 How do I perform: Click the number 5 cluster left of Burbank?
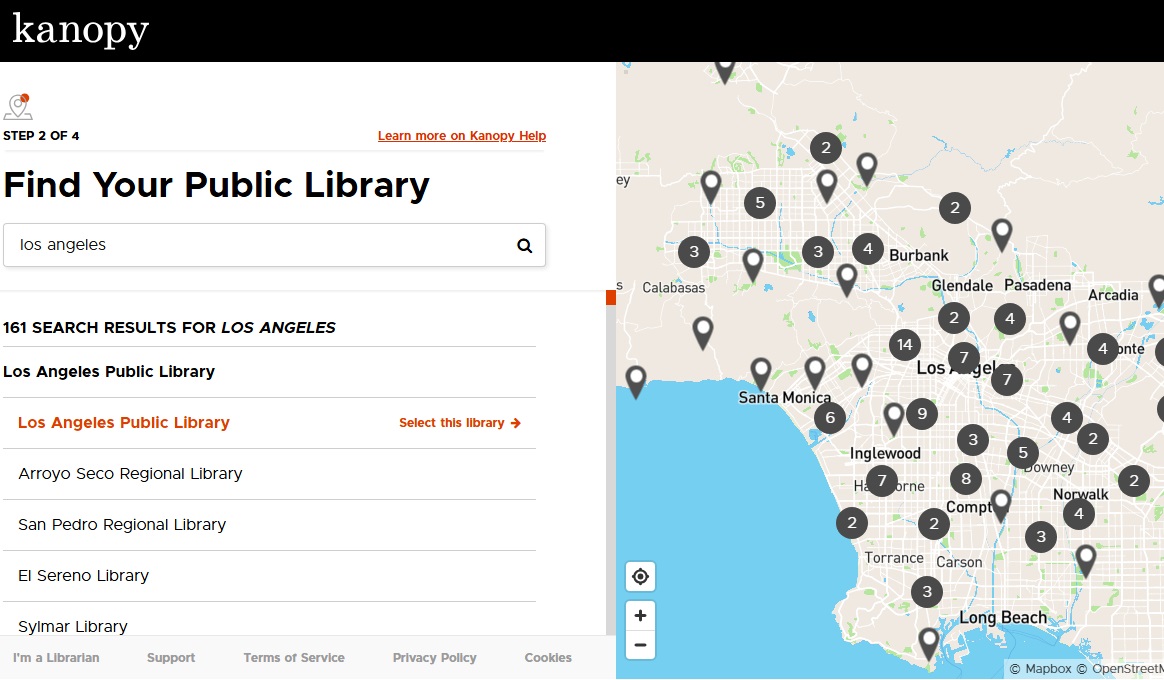[x=760, y=203]
